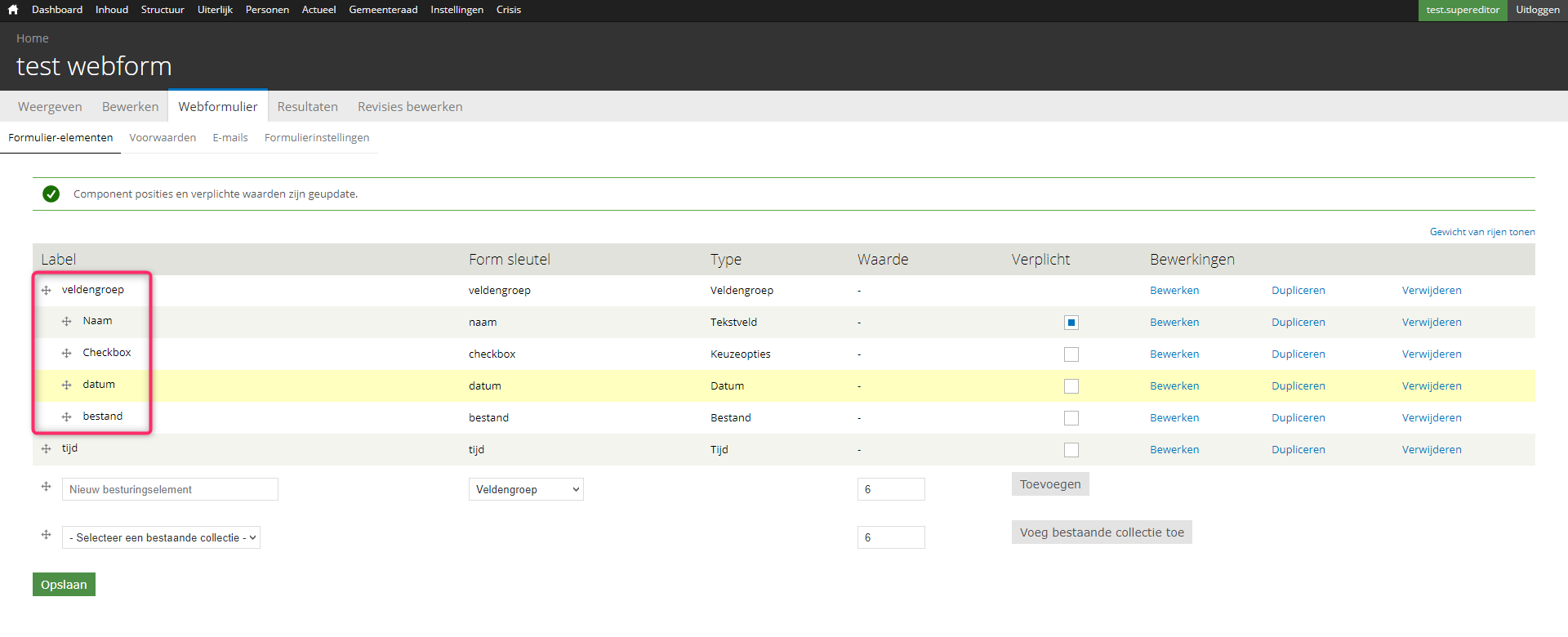Click the drag handle beside datum row
Screen dimensions: 1568x637
click(67, 385)
